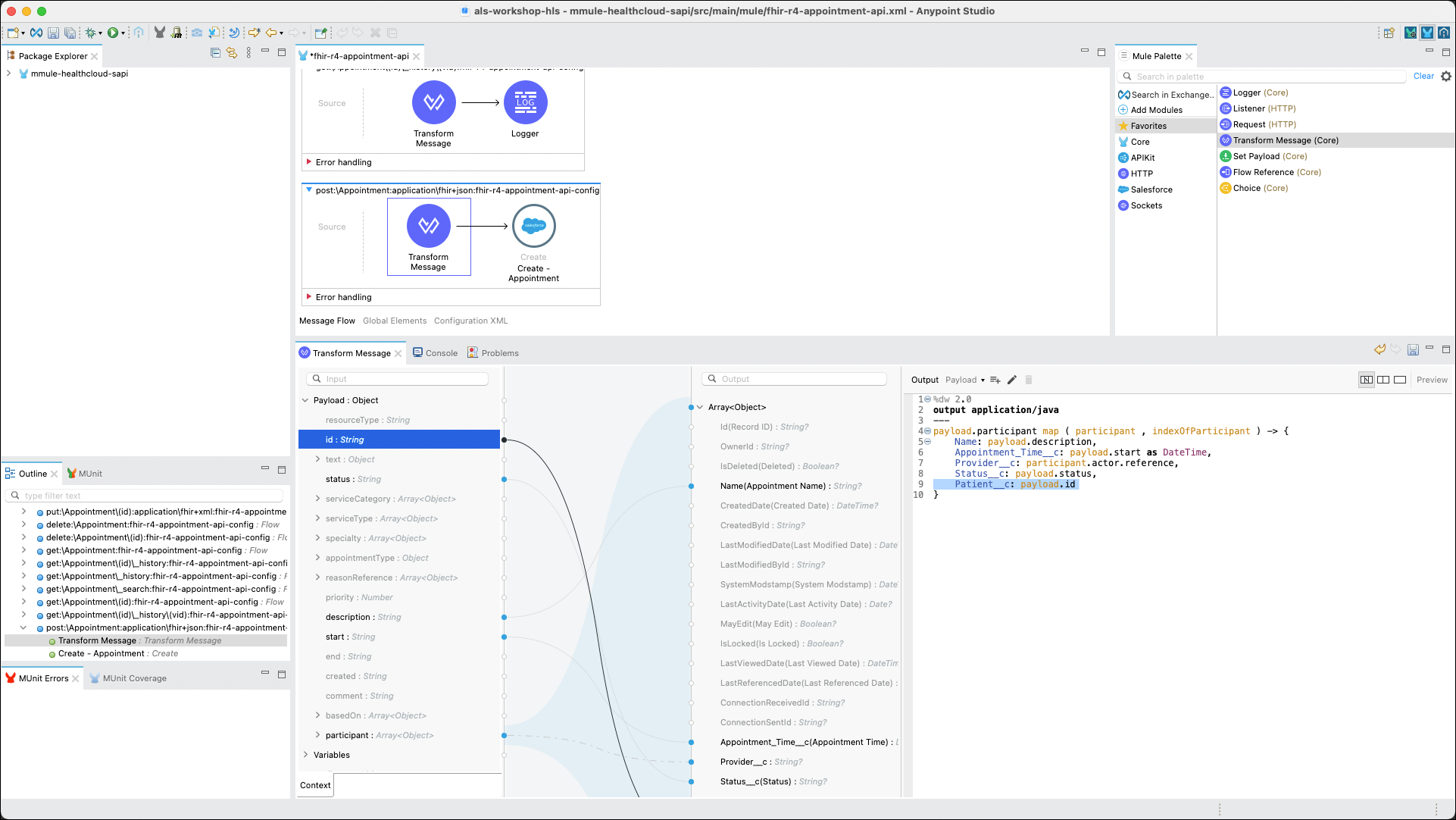Collapse the Array<Object> output tree
The image size is (1456, 820).
point(700,407)
